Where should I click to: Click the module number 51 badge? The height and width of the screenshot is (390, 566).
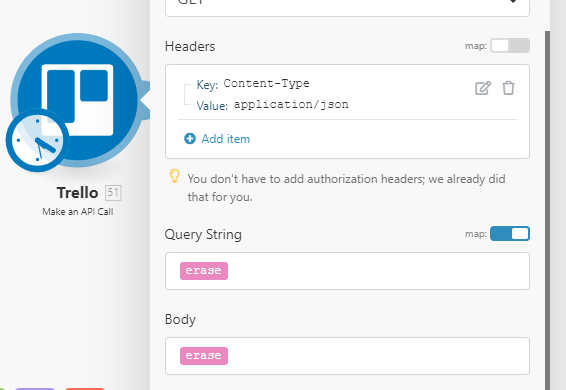point(113,193)
